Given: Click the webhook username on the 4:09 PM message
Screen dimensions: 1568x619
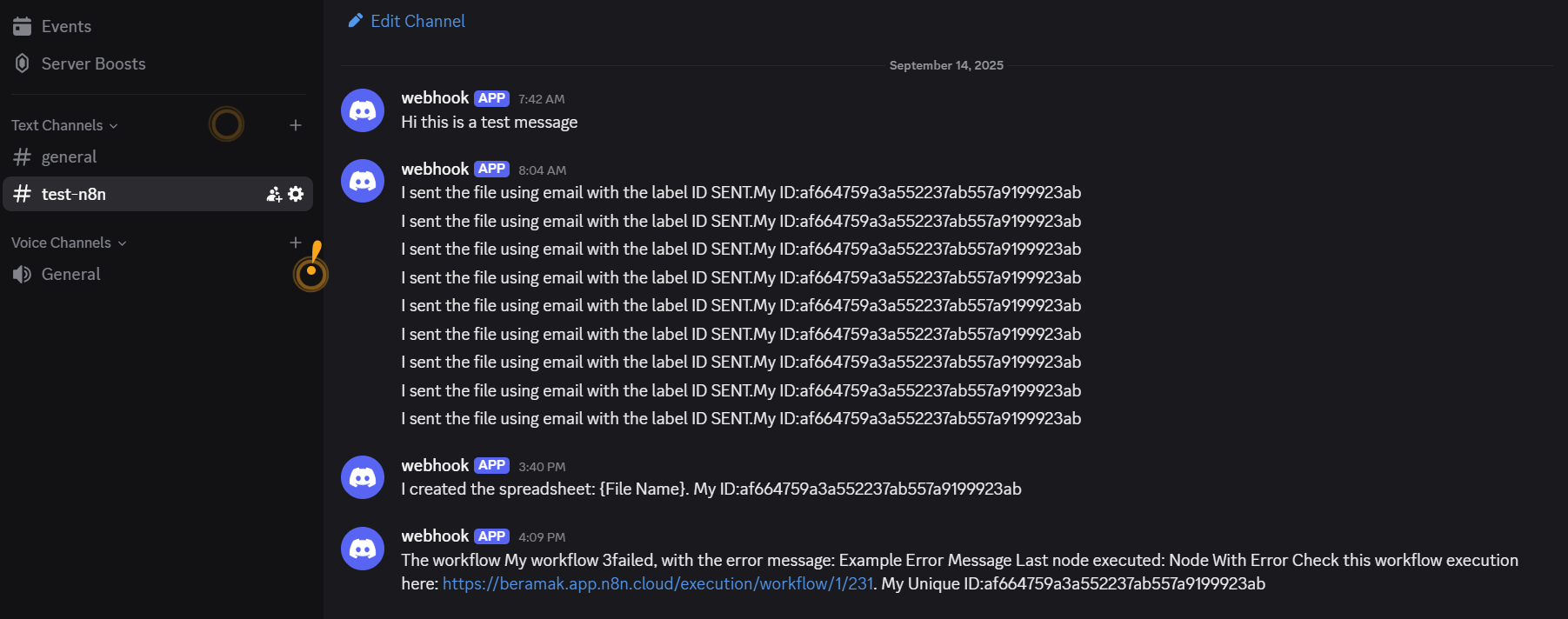Looking at the screenshot, I should (435, 536).
